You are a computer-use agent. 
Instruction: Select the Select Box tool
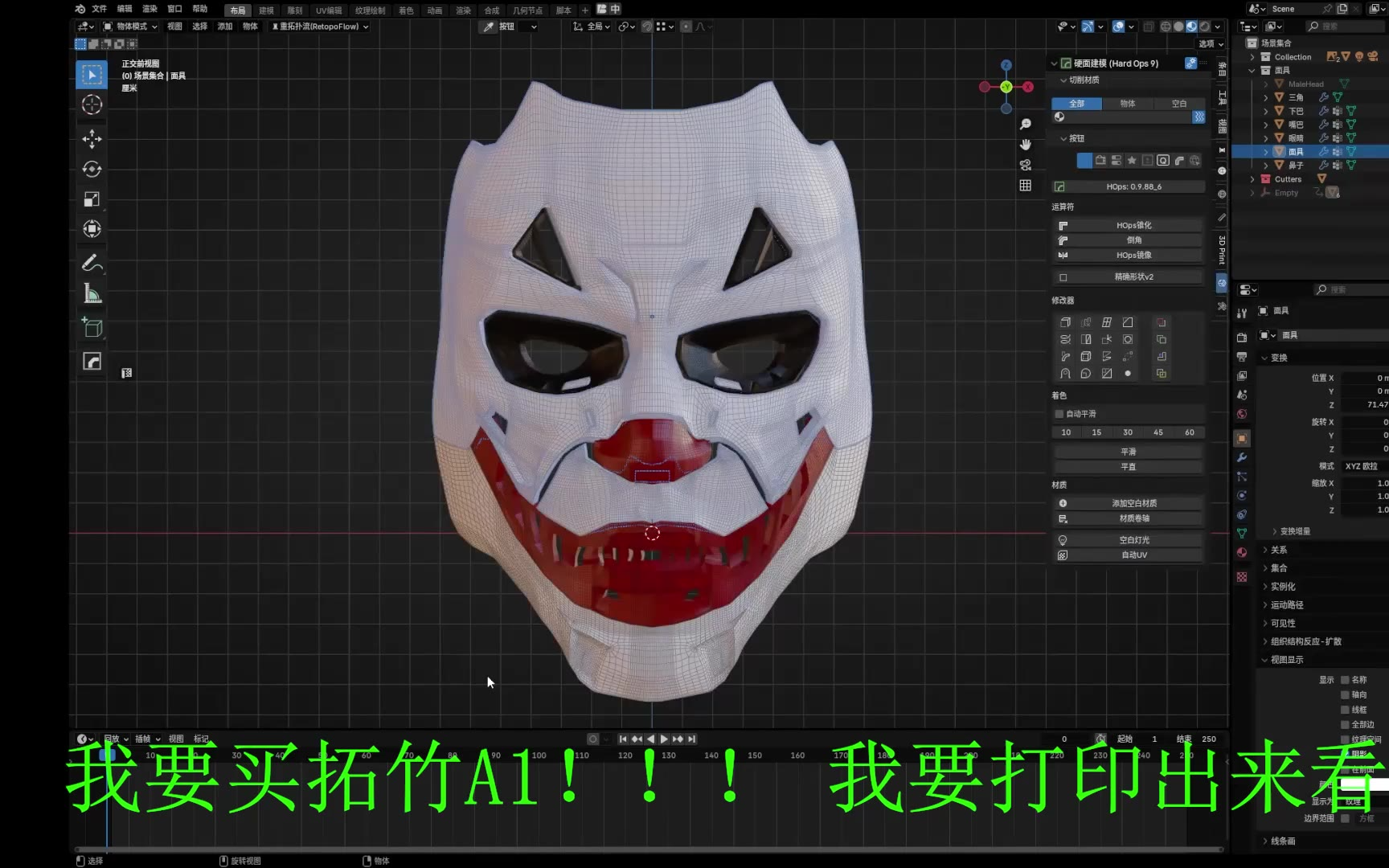point(92,75)
